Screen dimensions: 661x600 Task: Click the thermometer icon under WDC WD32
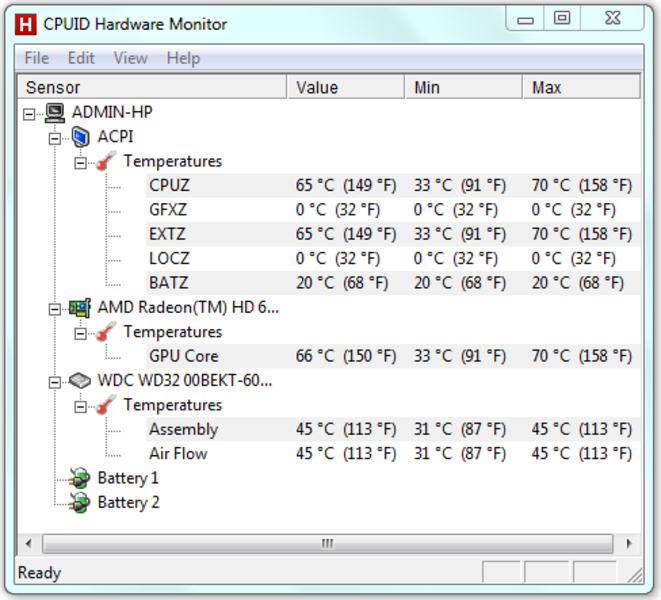[x=105, y=405]
